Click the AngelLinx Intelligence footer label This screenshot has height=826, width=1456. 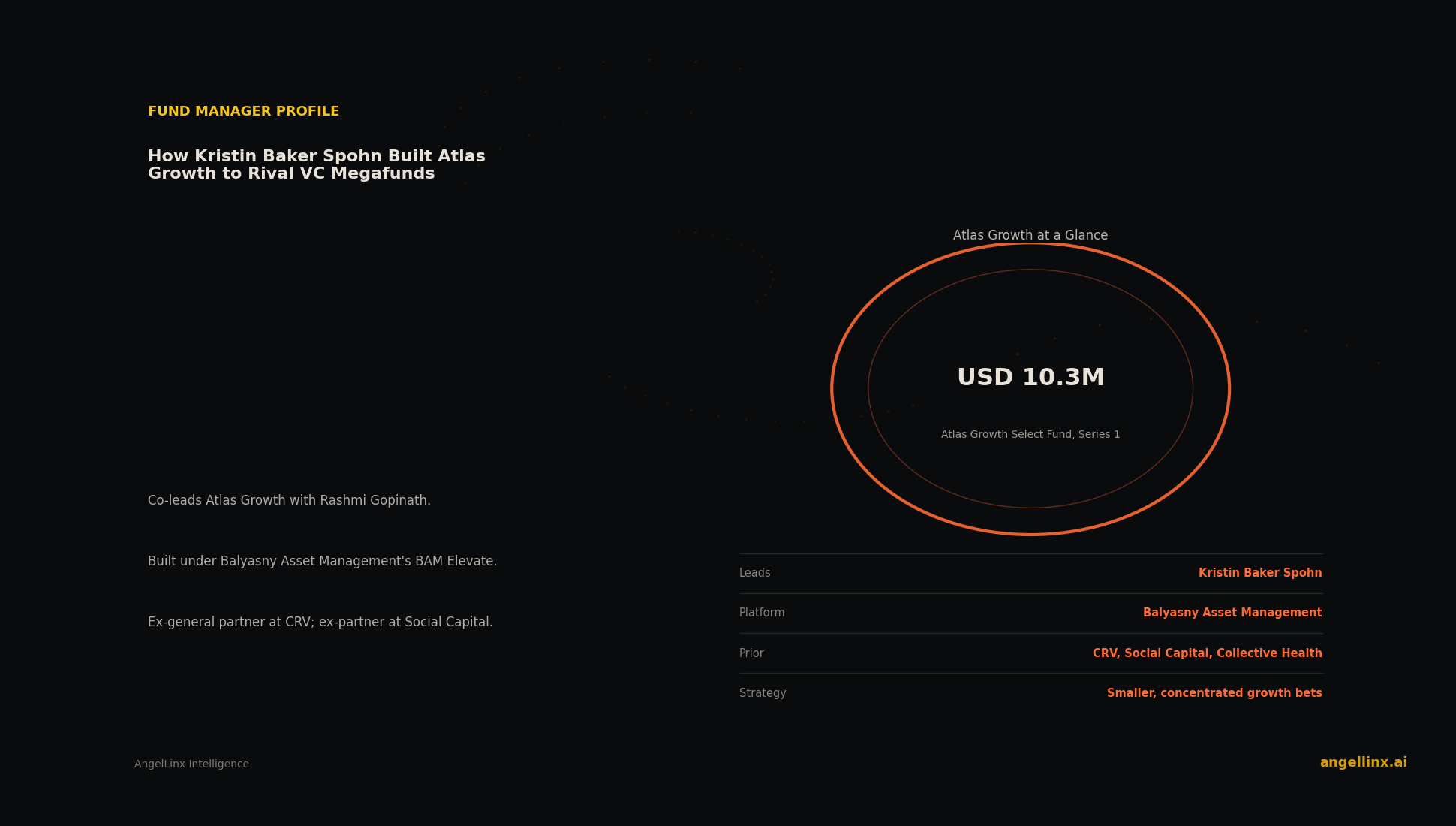pos(191,764)
